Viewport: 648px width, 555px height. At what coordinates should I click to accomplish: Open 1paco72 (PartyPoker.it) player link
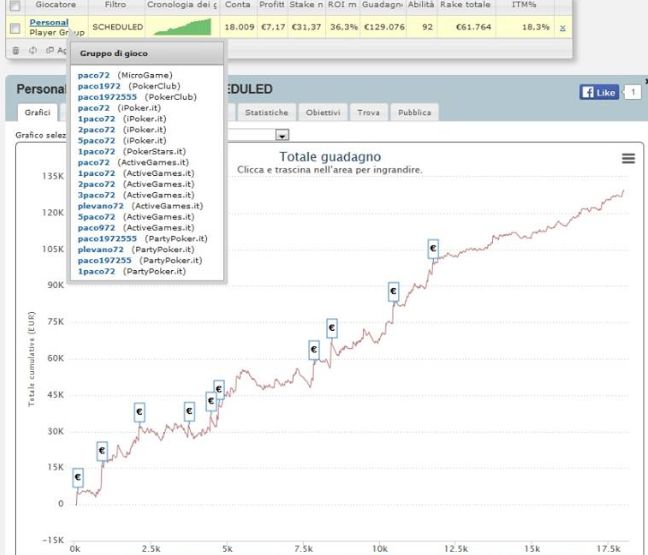96,272
